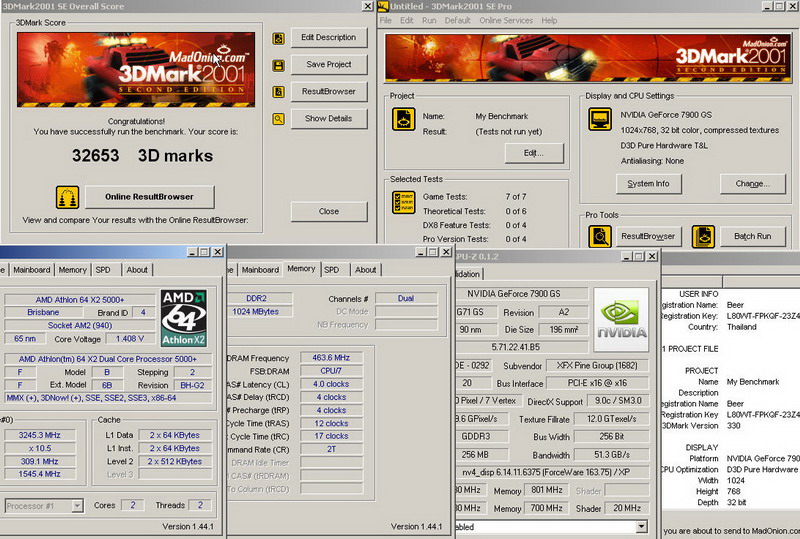Screen dimensions: 800x539
Task: Click the System Info button
Action: tap(648, 184)
